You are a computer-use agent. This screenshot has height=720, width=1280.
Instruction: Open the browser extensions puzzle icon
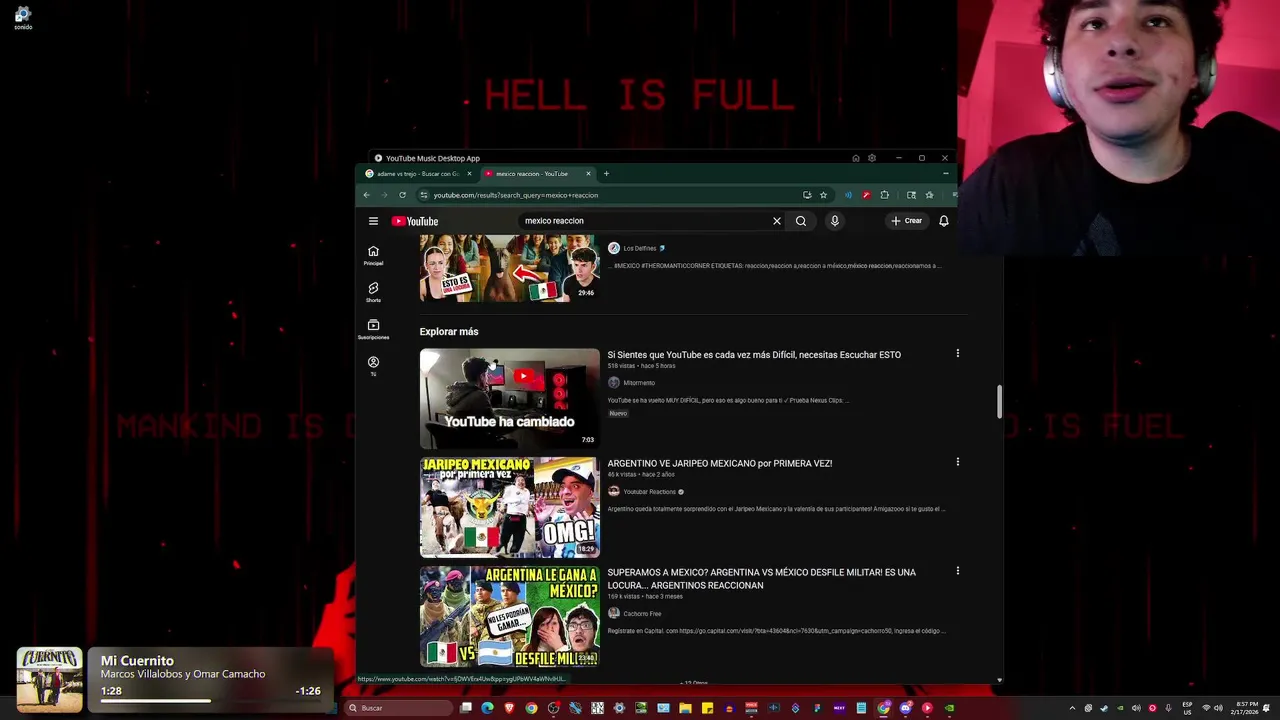884,195
